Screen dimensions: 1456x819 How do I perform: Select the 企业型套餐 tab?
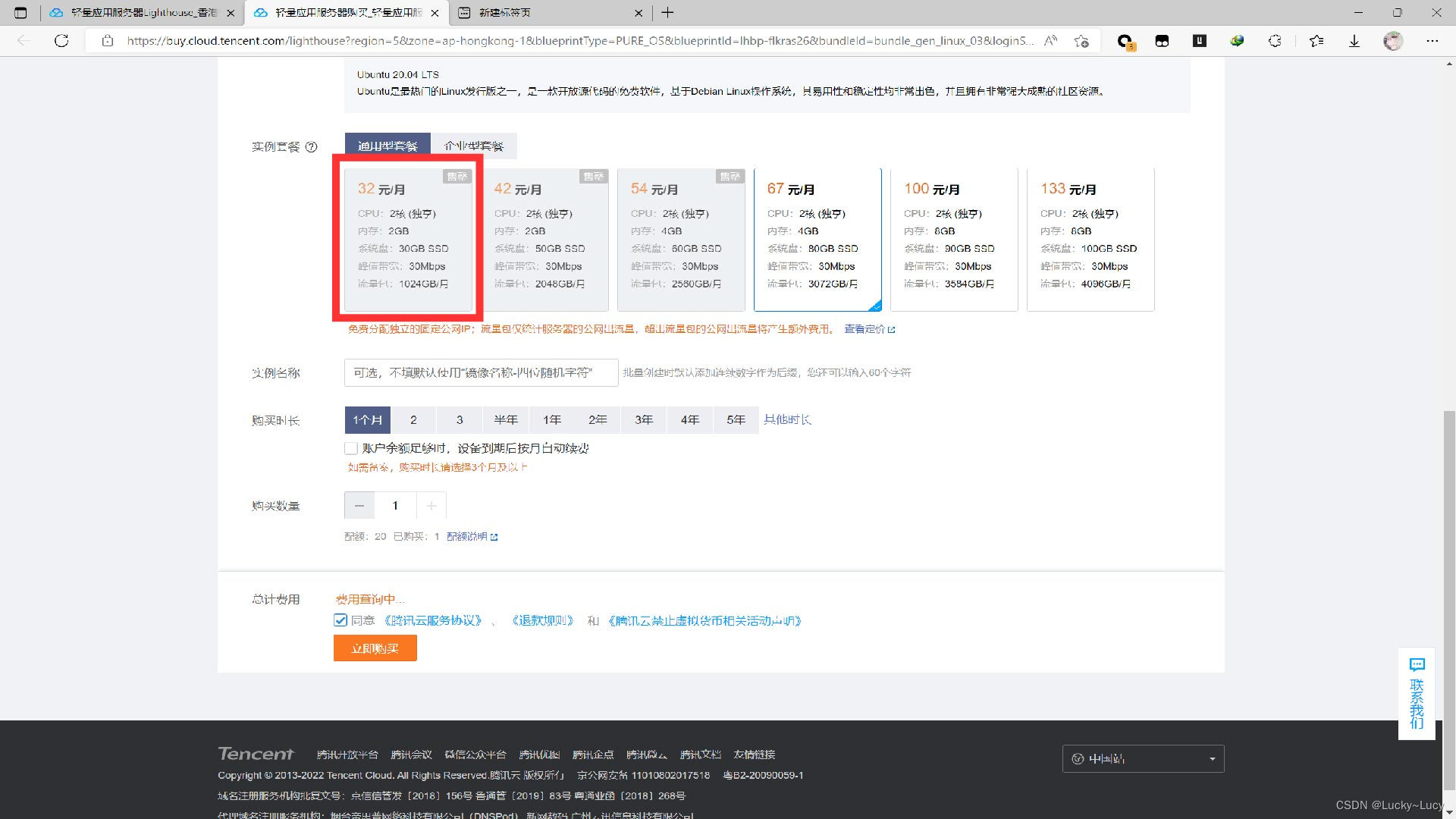click(x=474, y=146)
